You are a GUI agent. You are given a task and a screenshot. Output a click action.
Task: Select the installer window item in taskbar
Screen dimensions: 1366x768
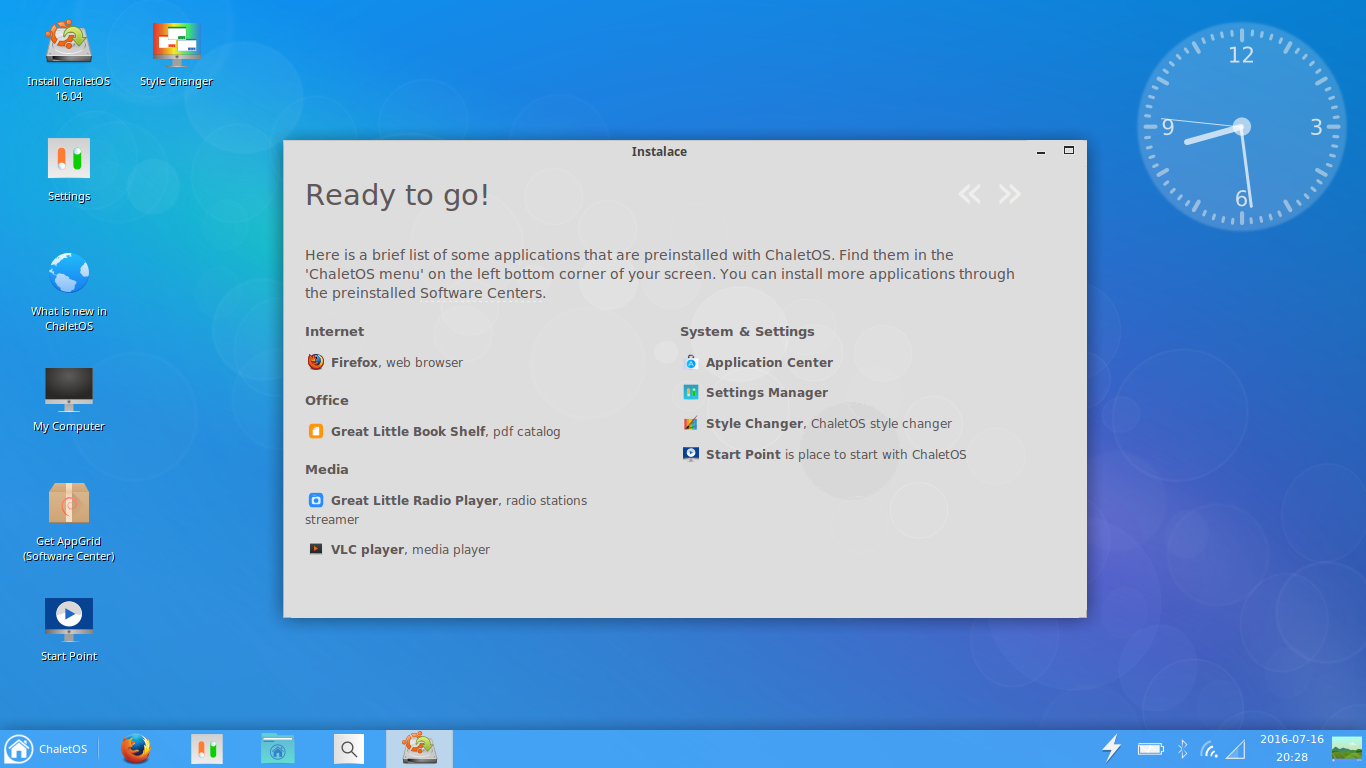coord(419,749)
